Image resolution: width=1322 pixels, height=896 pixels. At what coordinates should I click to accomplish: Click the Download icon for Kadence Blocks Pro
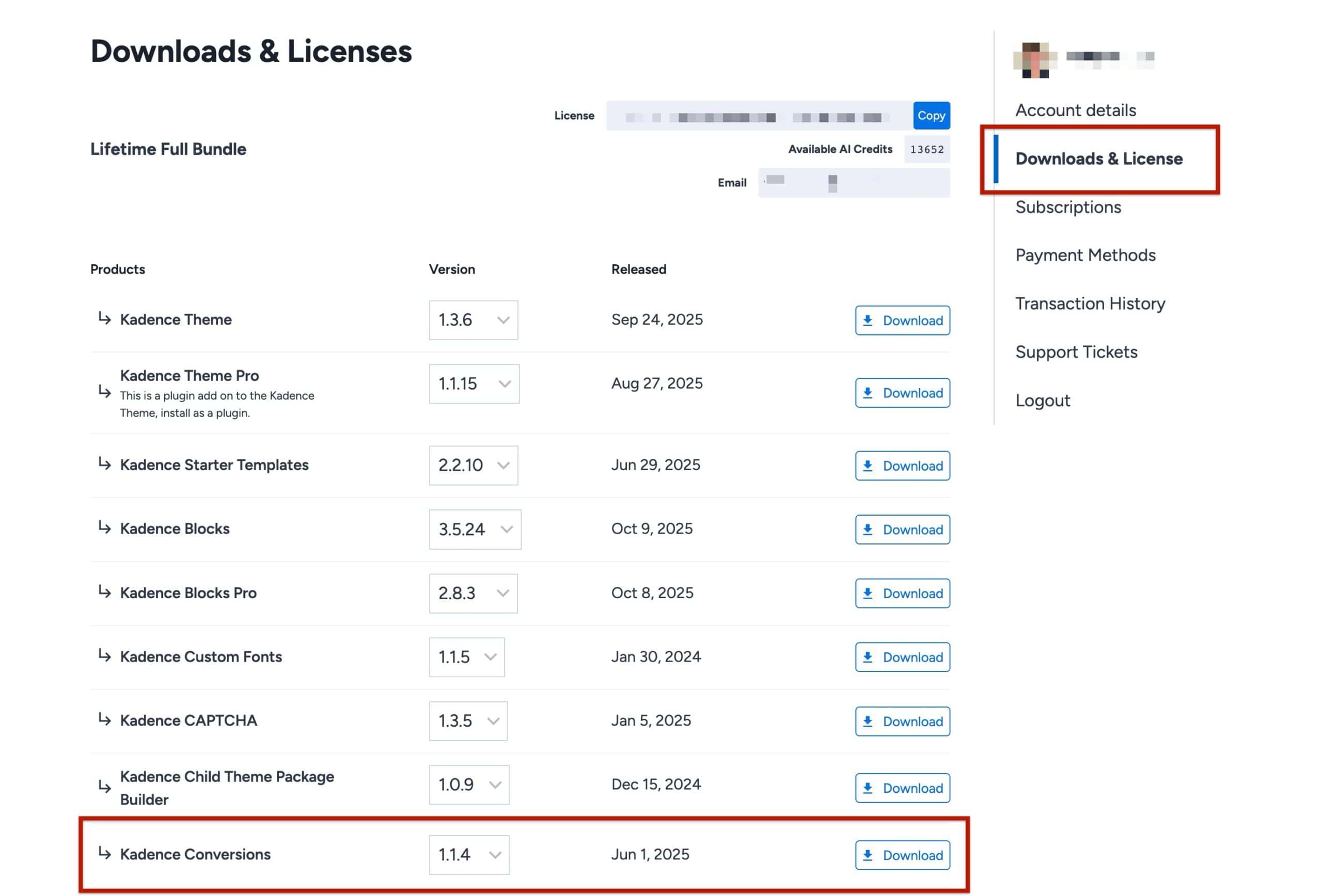coord(869,593)
